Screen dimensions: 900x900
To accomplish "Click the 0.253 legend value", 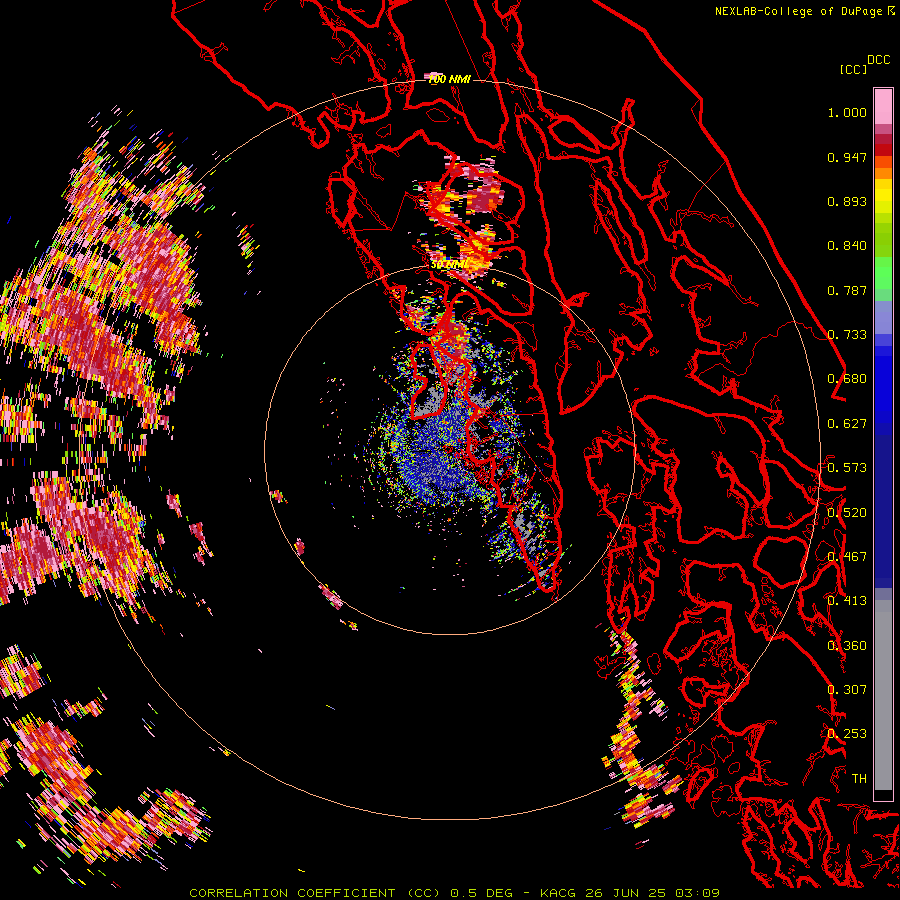I will click(847, 734).
